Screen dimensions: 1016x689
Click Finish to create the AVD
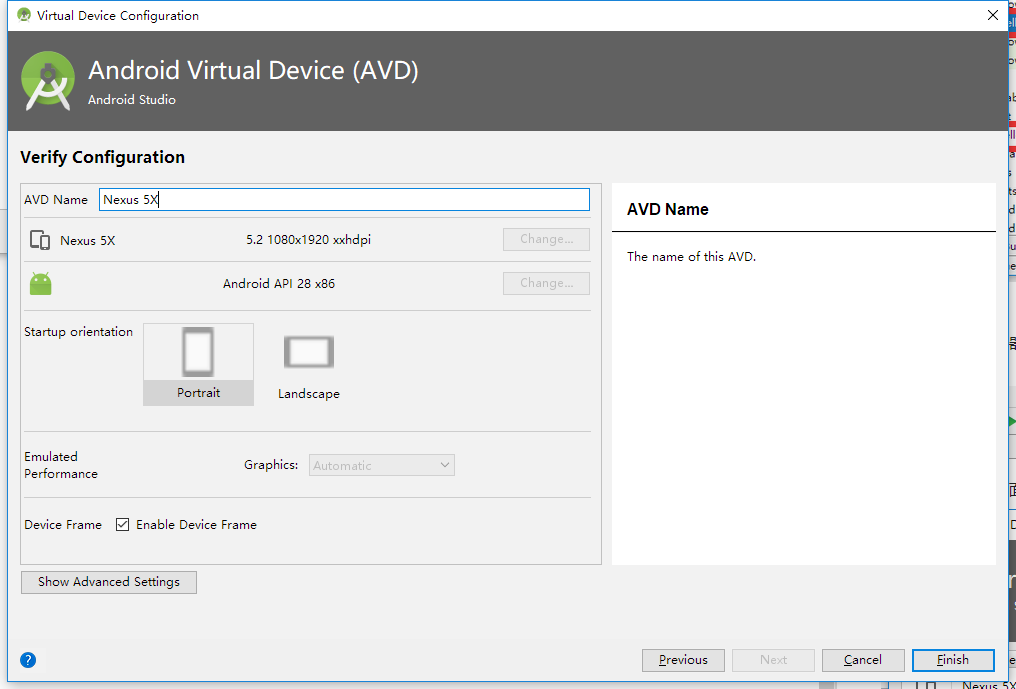point(953,660)
